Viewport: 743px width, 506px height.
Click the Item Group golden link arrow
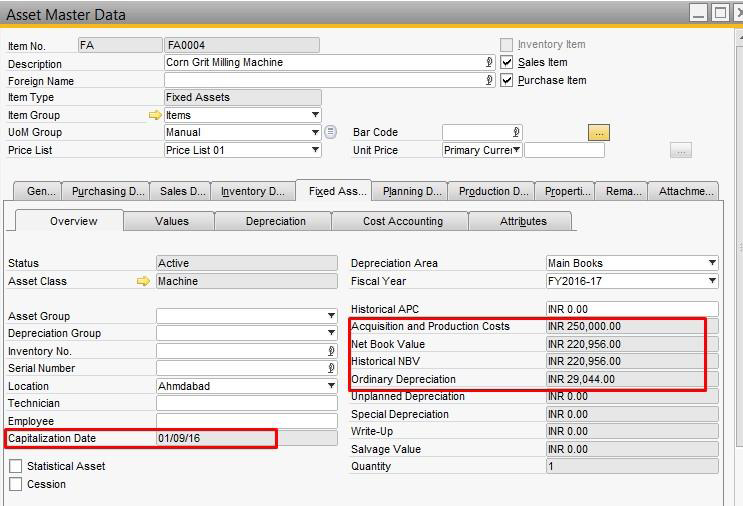pos(155,115)
